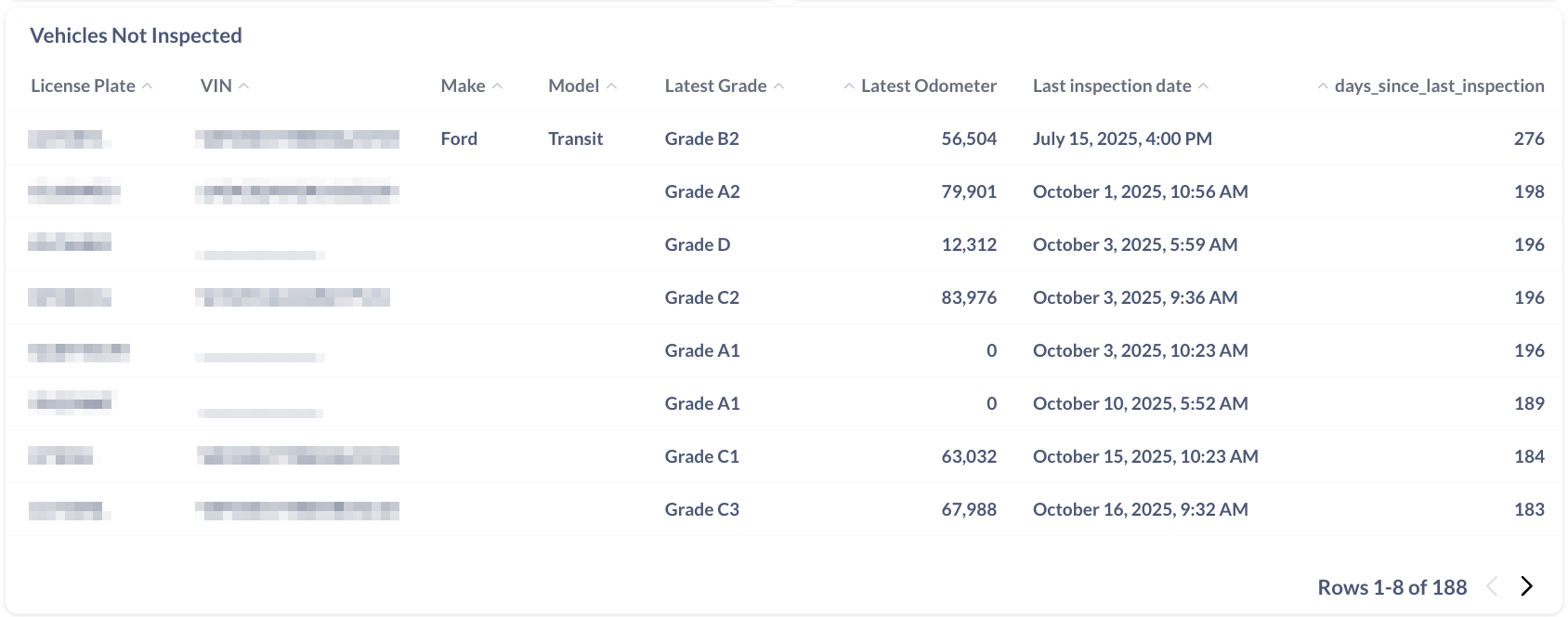
Task: Select October 16, 2025 inspection date
Action: tap(1141, 509)
